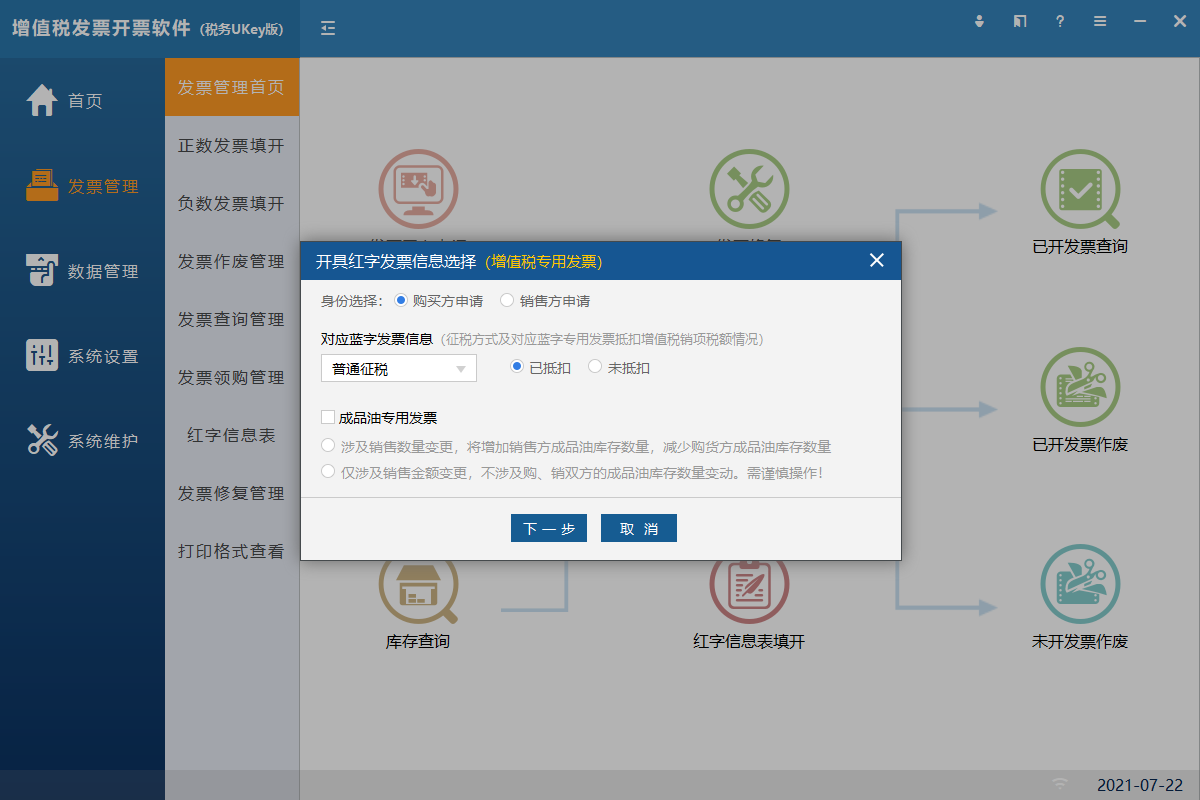Close the 开具红字发票信息选择 dialog
Screen dimensions: 1200x800
(877, 261)
